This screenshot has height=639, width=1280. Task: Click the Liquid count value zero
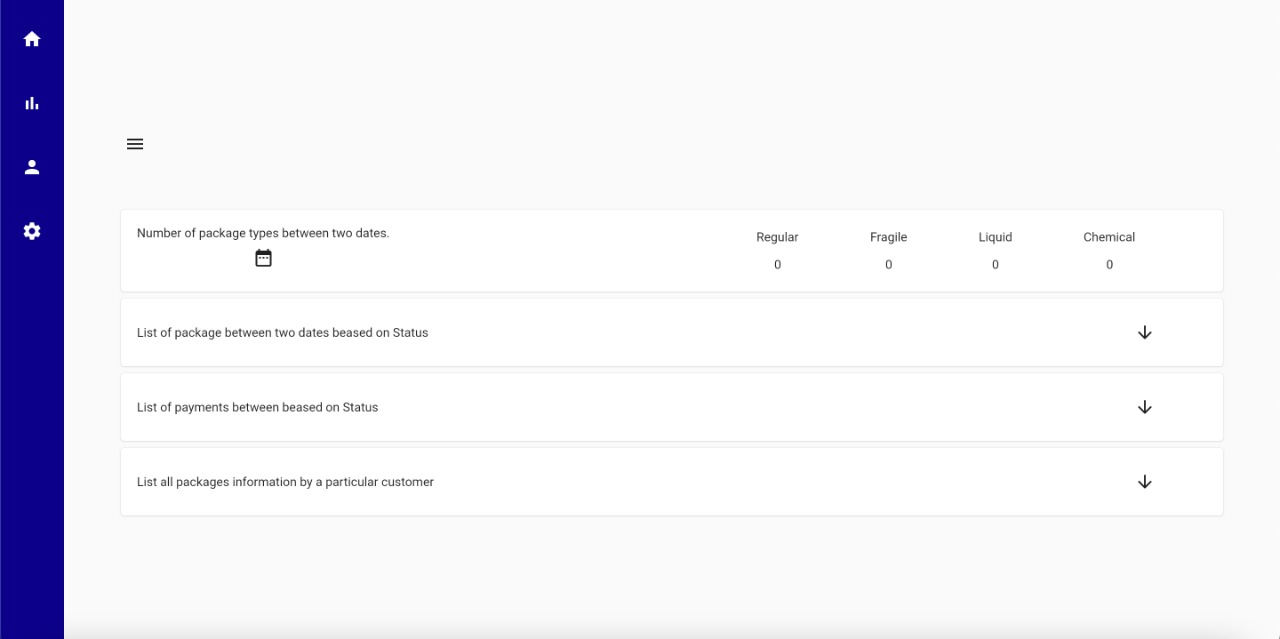(x=994, y=264)
